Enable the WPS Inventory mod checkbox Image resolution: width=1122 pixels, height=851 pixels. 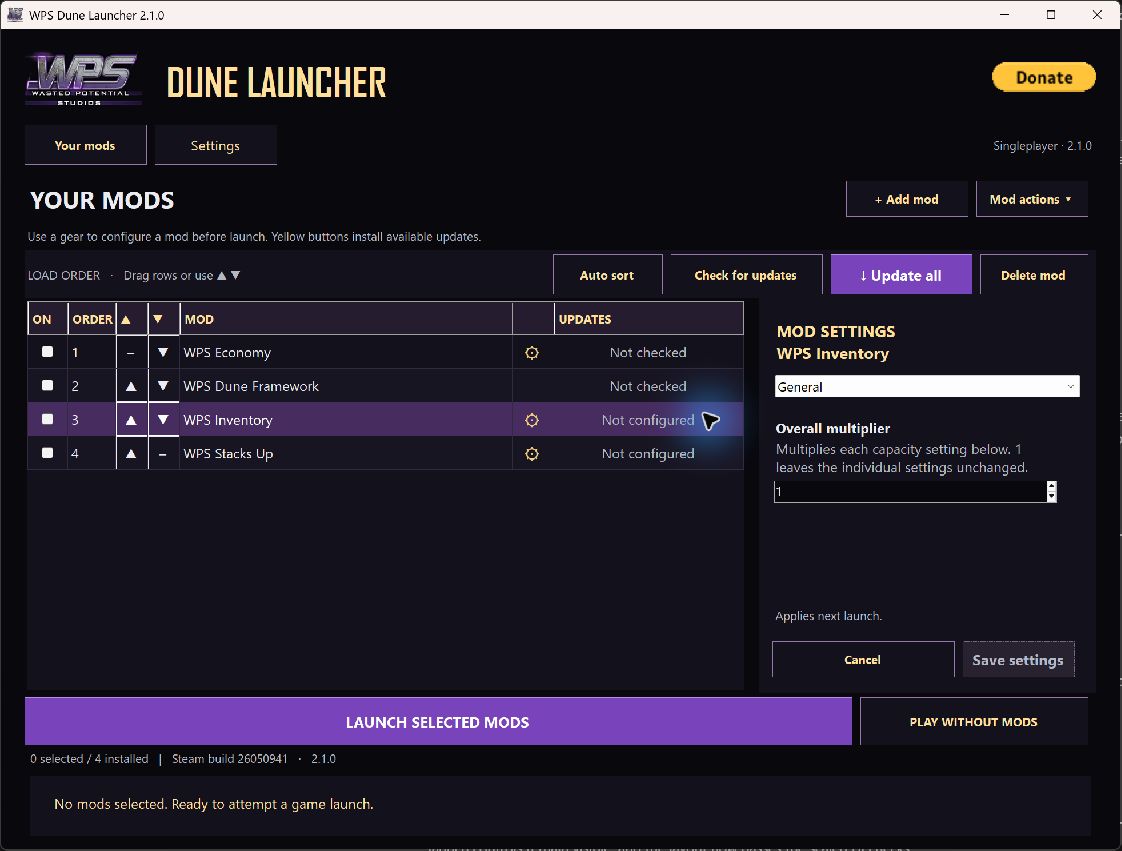(47, 419)
